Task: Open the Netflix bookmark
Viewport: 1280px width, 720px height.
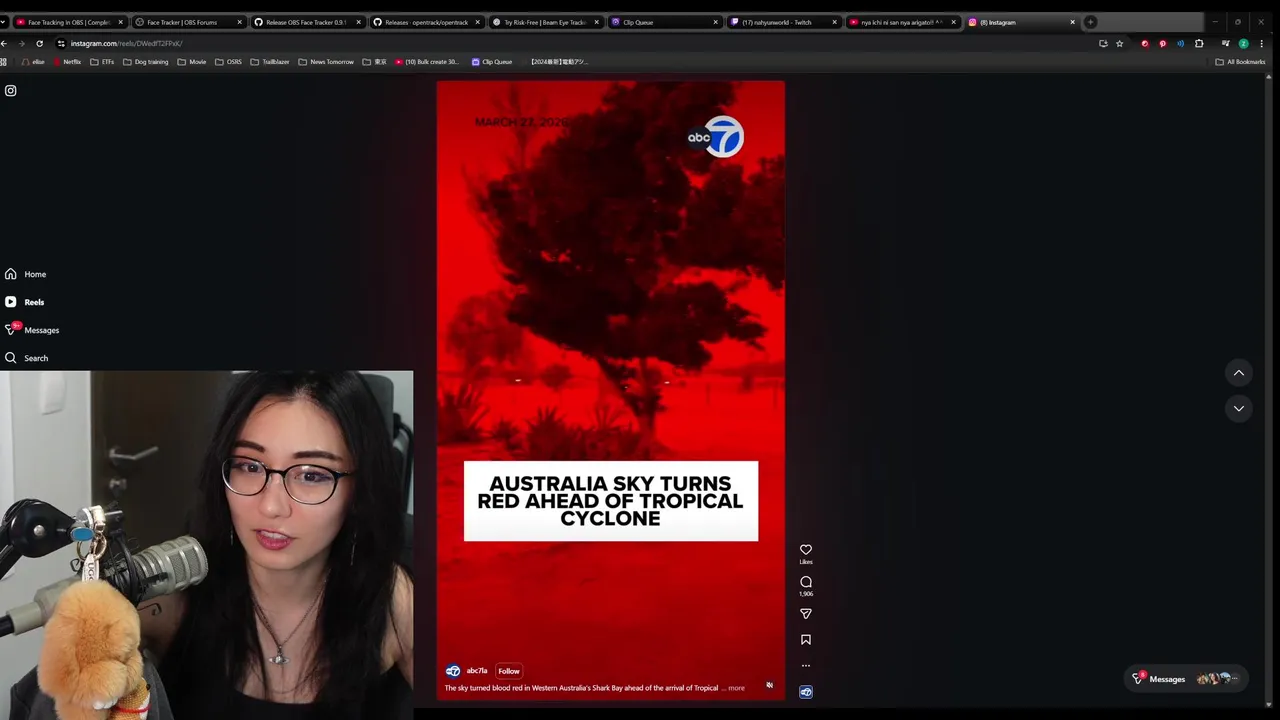Action: coord(67,62)
